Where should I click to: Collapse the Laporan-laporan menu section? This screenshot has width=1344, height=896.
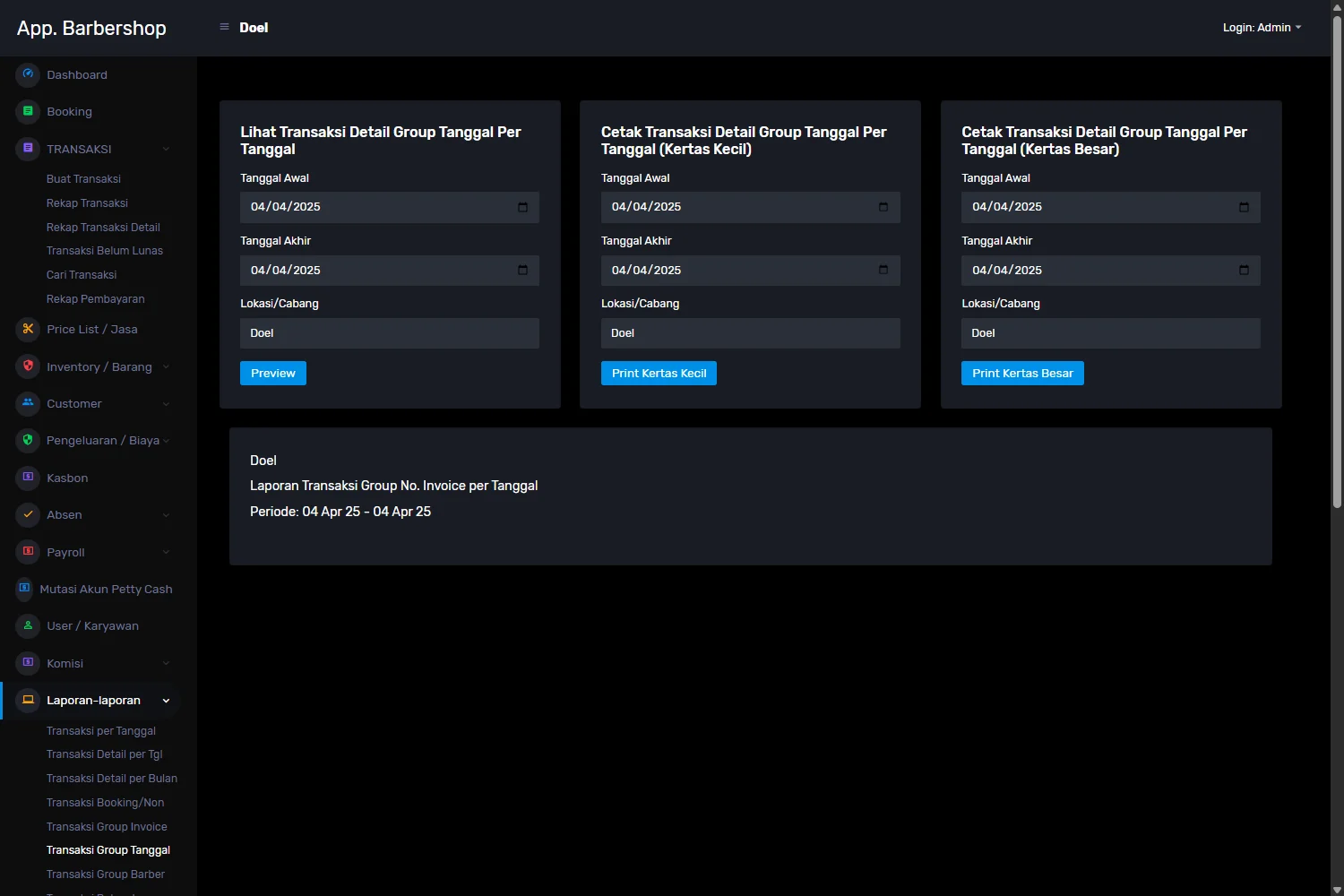point(166,701)
